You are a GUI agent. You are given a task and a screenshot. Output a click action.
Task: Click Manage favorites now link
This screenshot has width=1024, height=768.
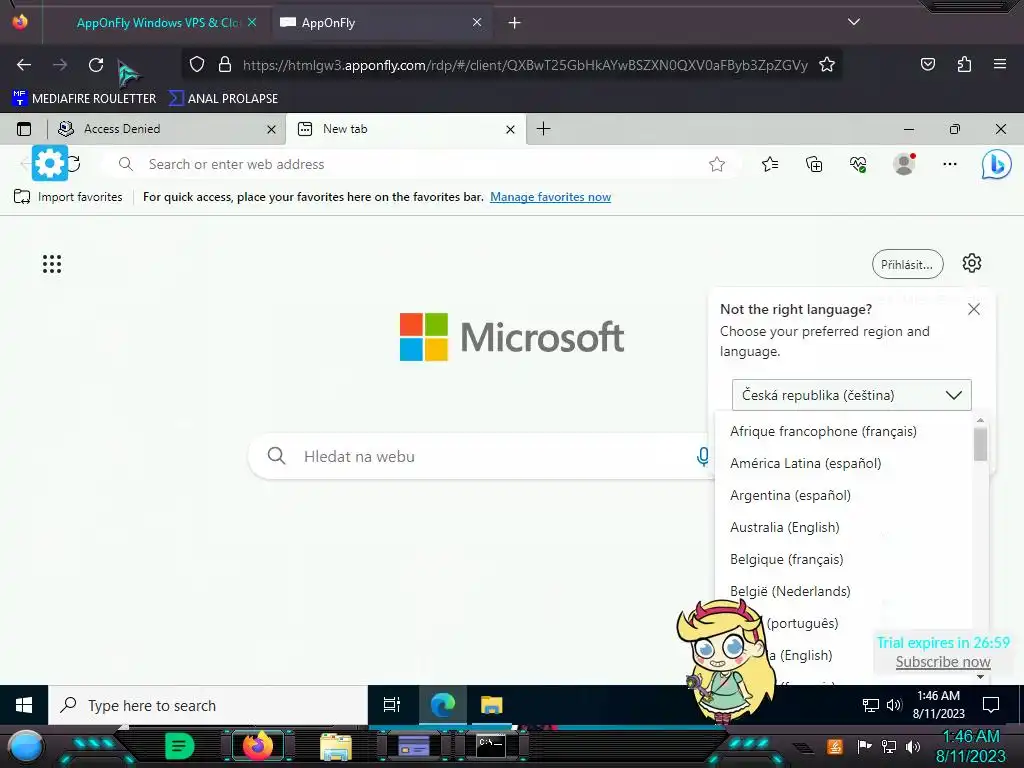551,197
